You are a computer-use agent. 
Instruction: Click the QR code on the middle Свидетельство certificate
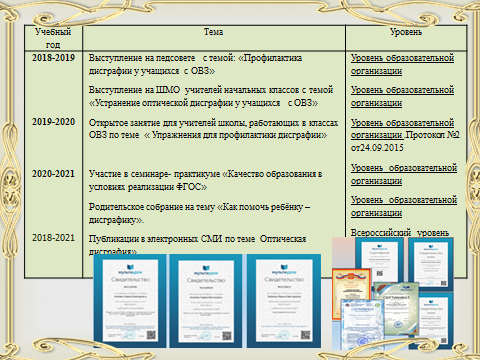(227, 335)
